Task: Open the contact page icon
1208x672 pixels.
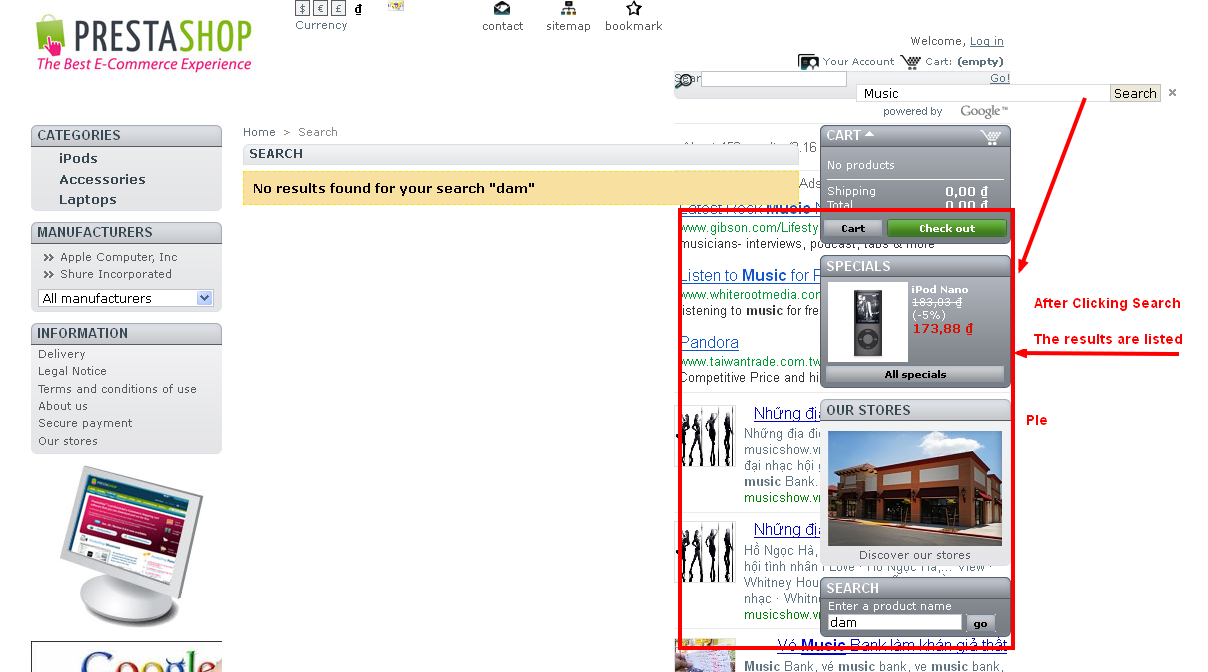Action: click(502, 8)
